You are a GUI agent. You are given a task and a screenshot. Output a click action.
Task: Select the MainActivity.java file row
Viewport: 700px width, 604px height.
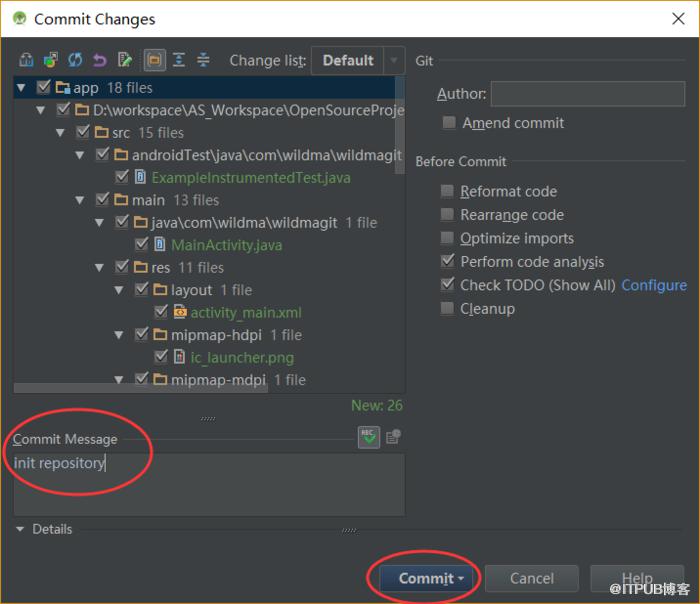coord(208,245)
